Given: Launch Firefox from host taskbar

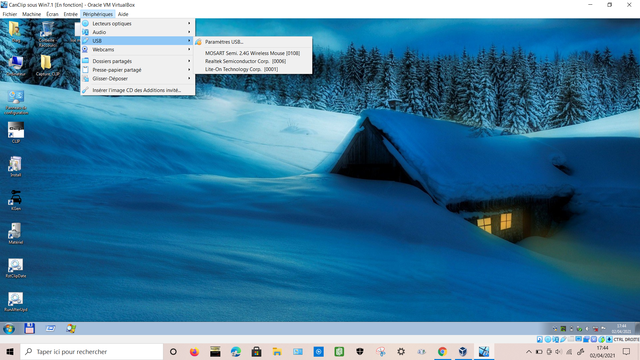Looking at the screenshot, I should pyautogui.click(x=194, y=351).
